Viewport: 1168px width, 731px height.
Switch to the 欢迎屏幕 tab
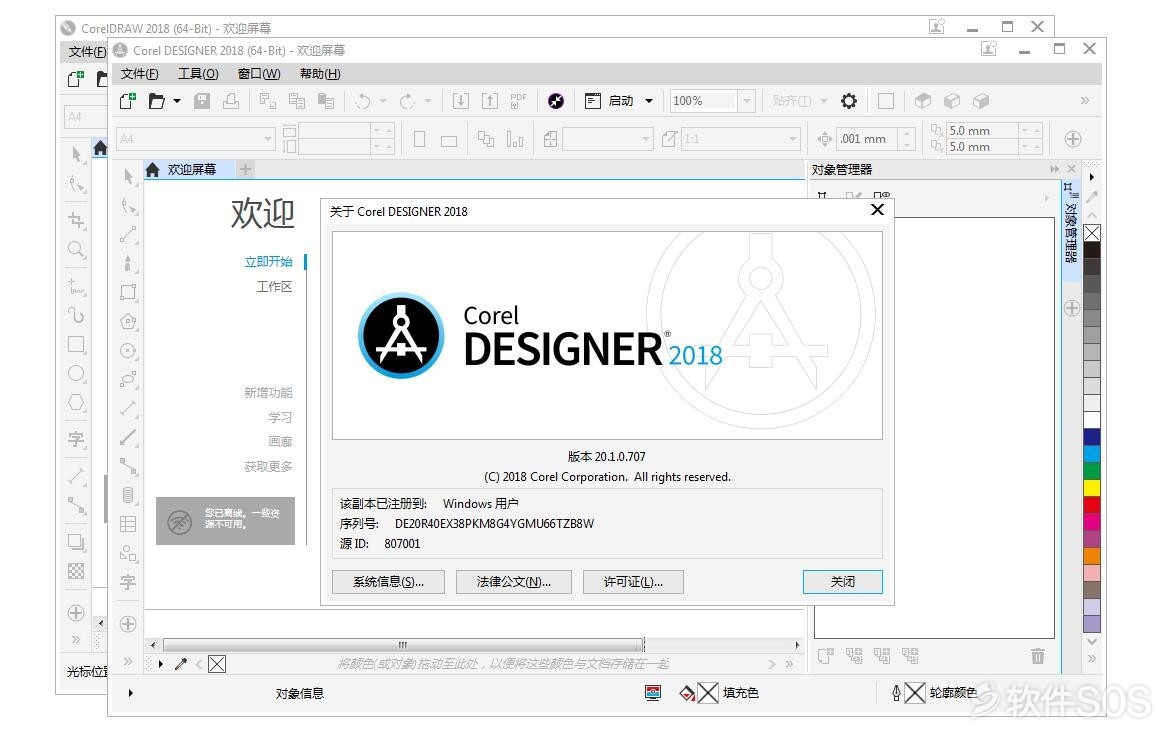(x=191, y=170)
